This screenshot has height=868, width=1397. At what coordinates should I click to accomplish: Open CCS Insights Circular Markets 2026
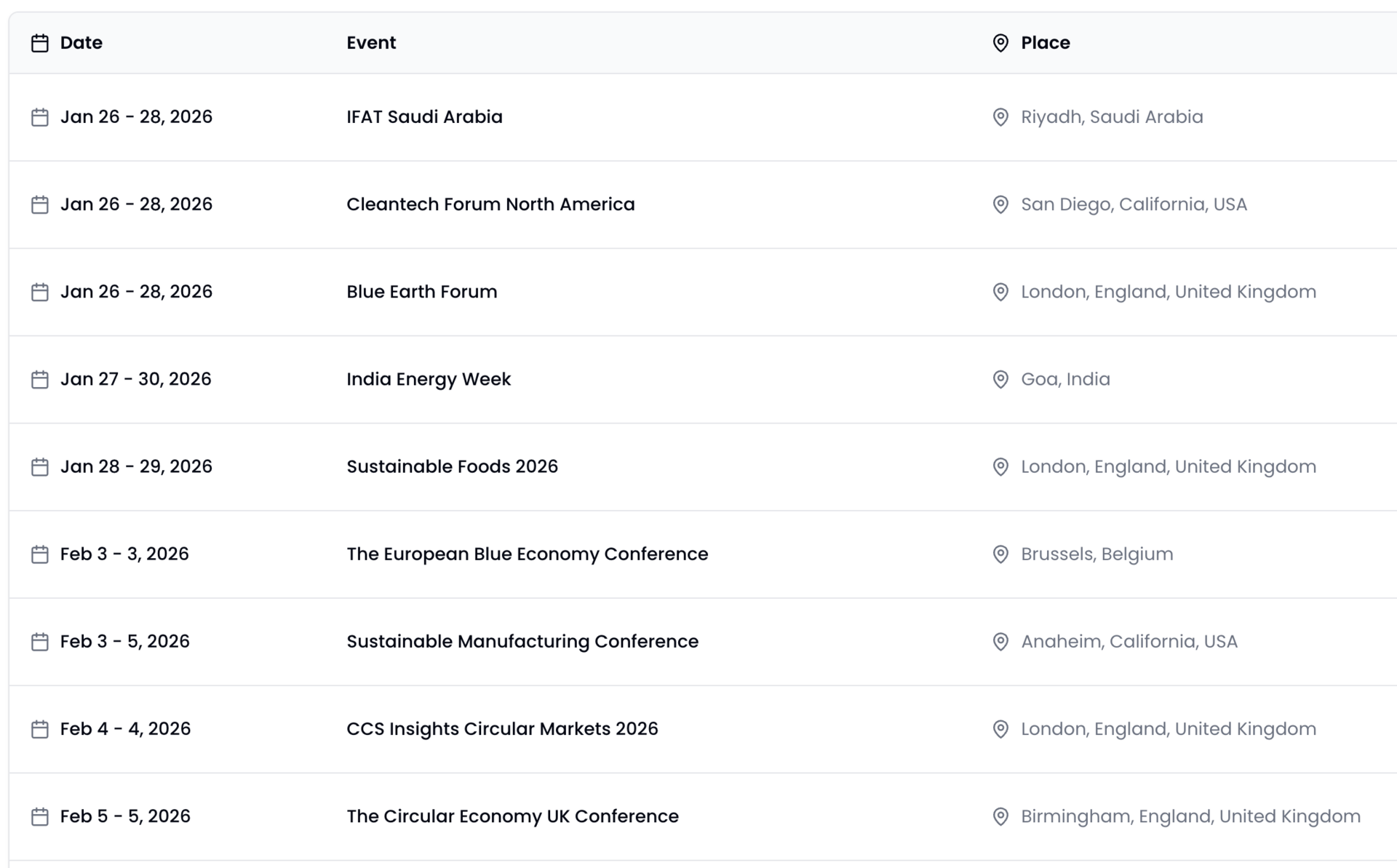tap(502, 729)
